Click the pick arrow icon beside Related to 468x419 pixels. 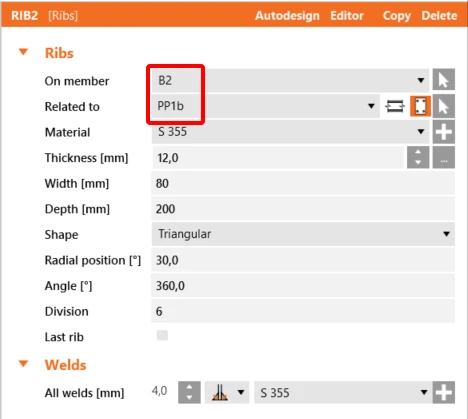[444, 106]
